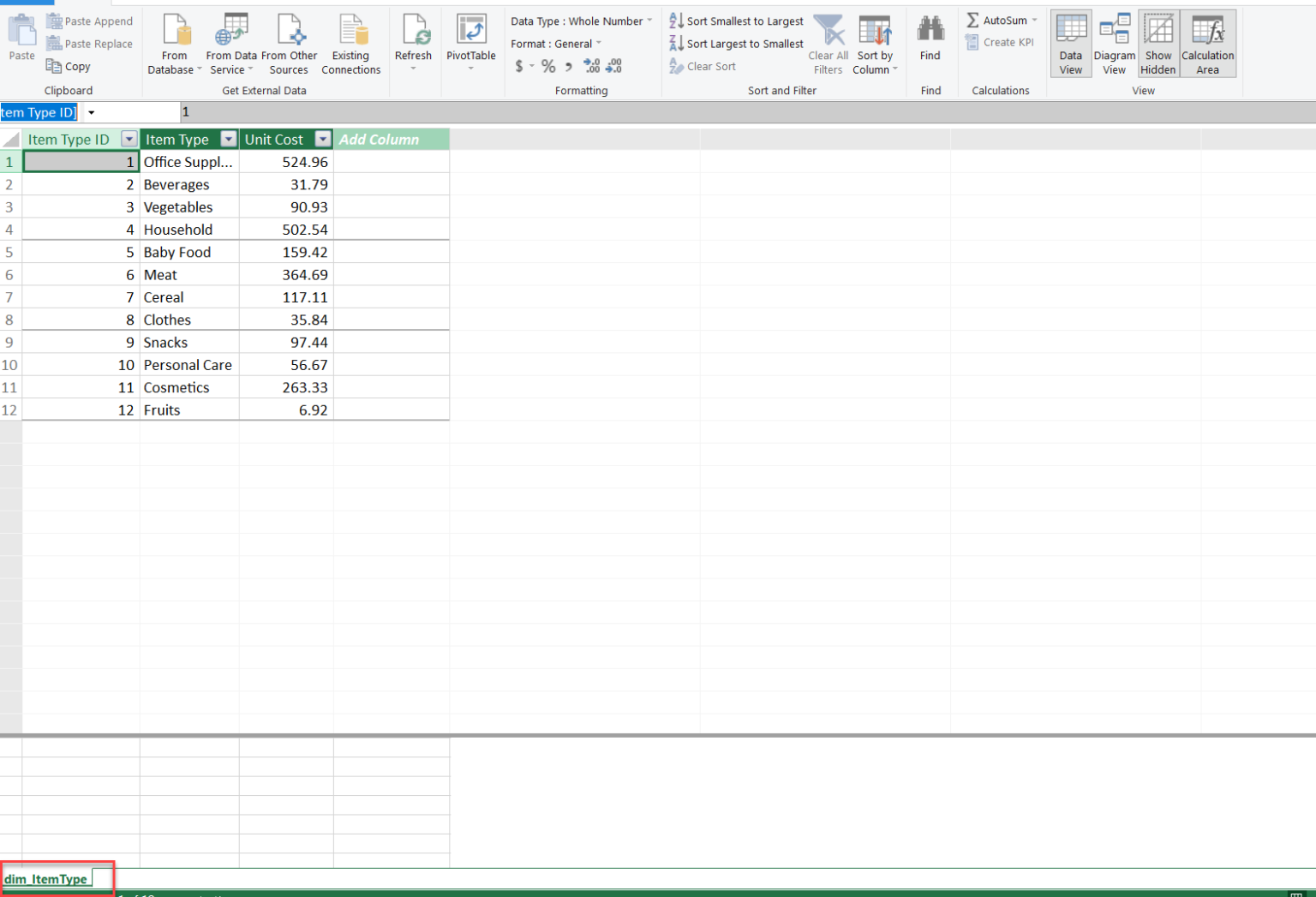The height and width of the screenshot is (897, 1316).
Task: Switch to Data View
Action: coord(1070,43)
